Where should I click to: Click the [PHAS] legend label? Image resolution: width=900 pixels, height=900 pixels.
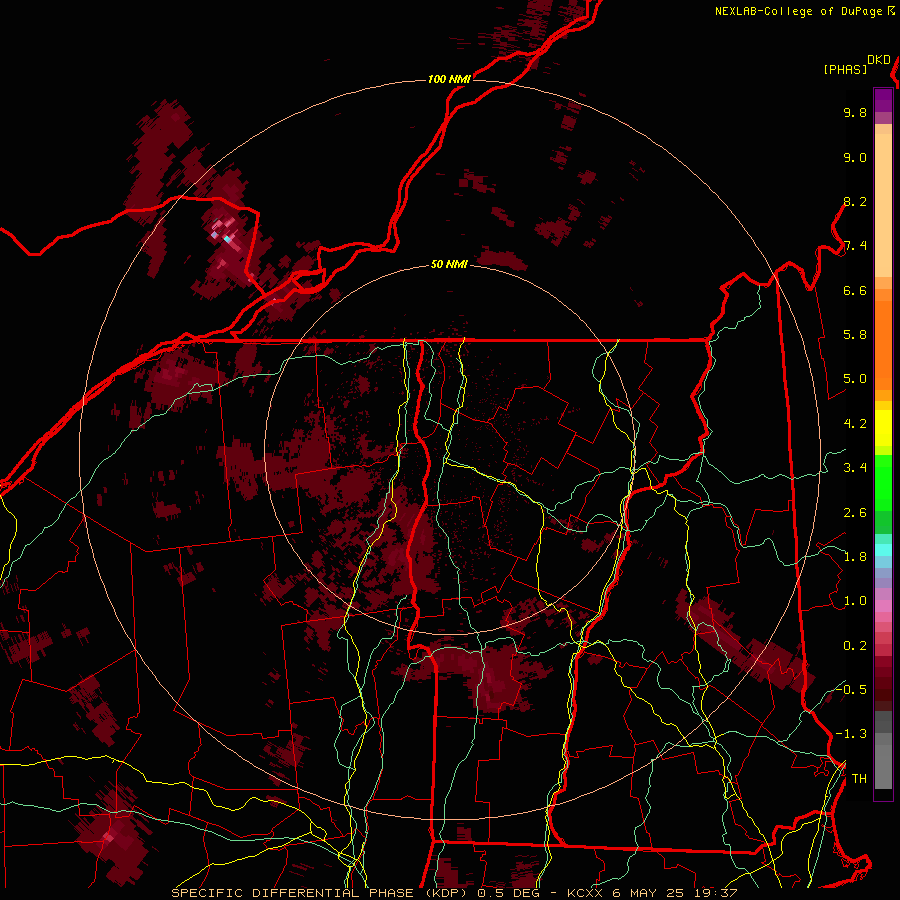[x=845, y=70]
